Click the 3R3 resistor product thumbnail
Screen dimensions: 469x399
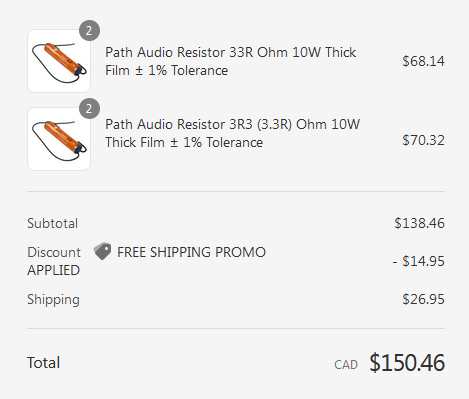(59, 139)
